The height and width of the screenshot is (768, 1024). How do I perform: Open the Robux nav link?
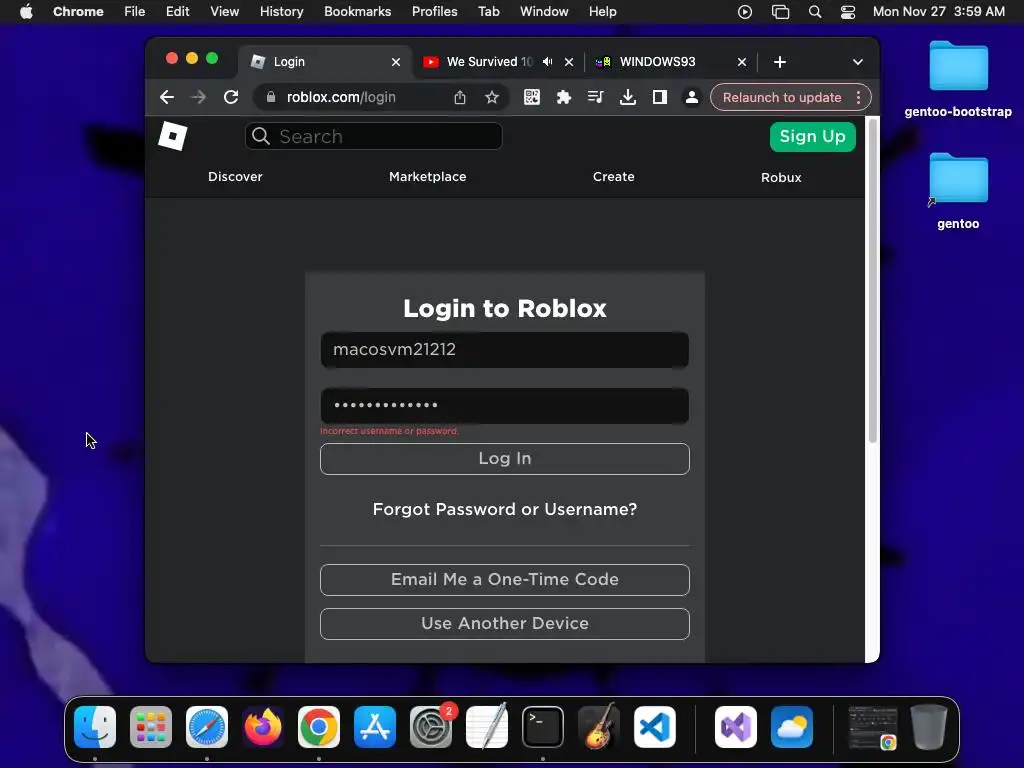(x=781, y=178)
